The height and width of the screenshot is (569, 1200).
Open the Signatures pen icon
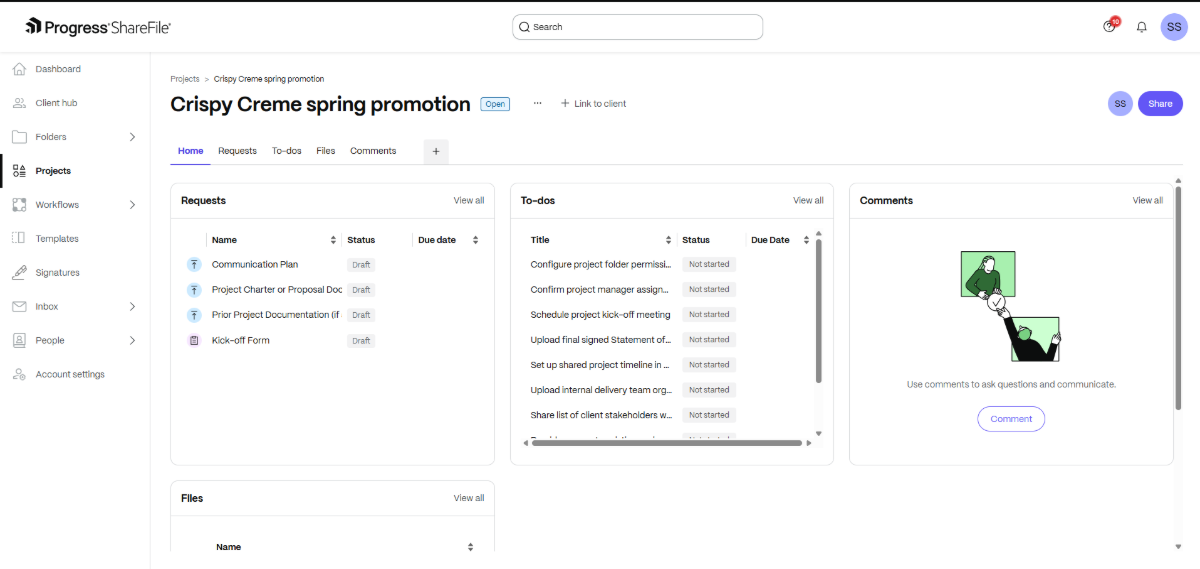click(19, 273)
